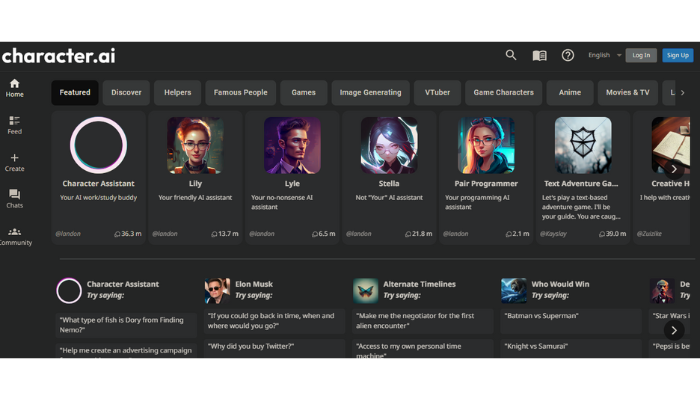Image resolution: width=700 pixels, height=400 pixels.
Task: Click the Stella character name
Action: coord(389,183)
